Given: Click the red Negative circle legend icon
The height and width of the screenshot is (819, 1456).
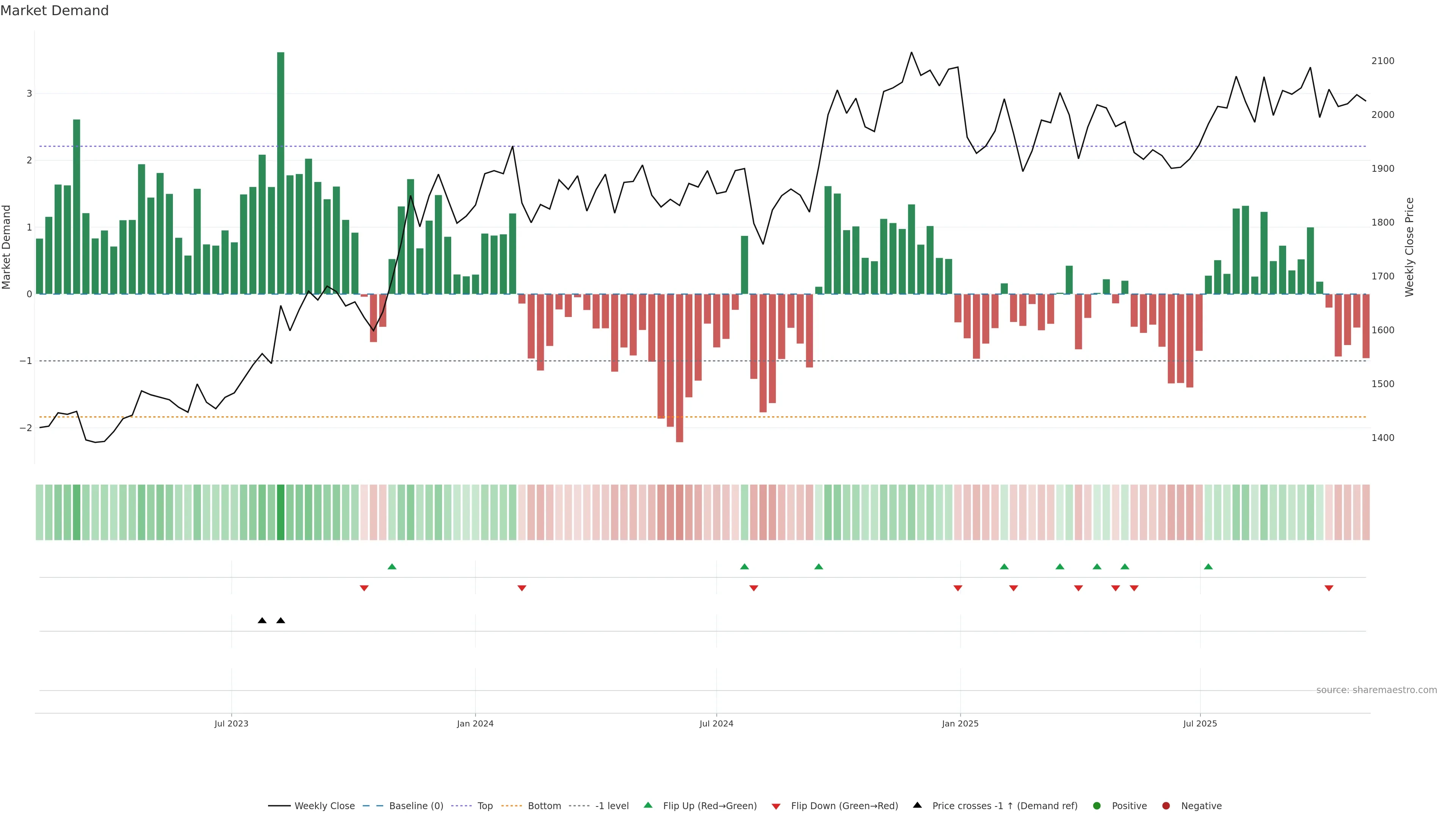Looking at the screenshot, I should (1166, 805).
